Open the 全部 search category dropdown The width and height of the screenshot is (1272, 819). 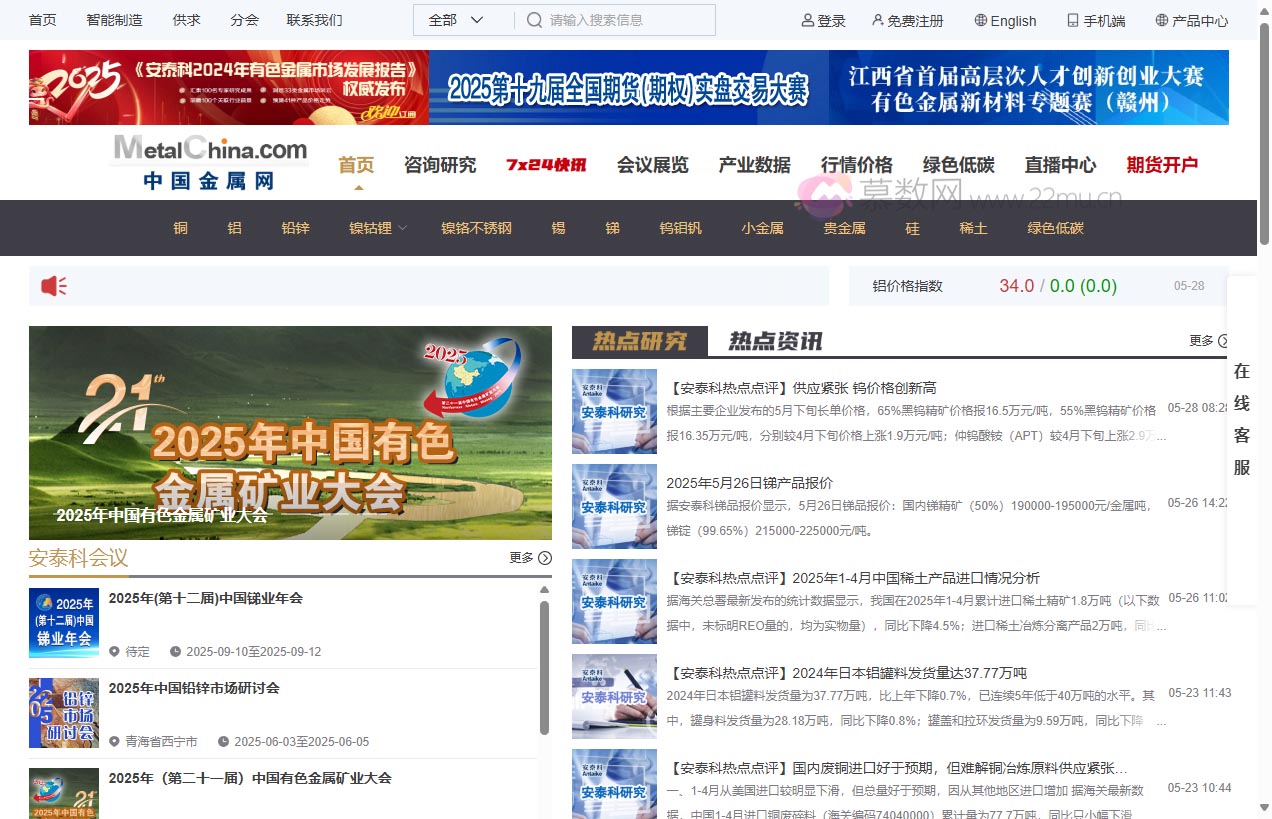[x=460, y=19]
